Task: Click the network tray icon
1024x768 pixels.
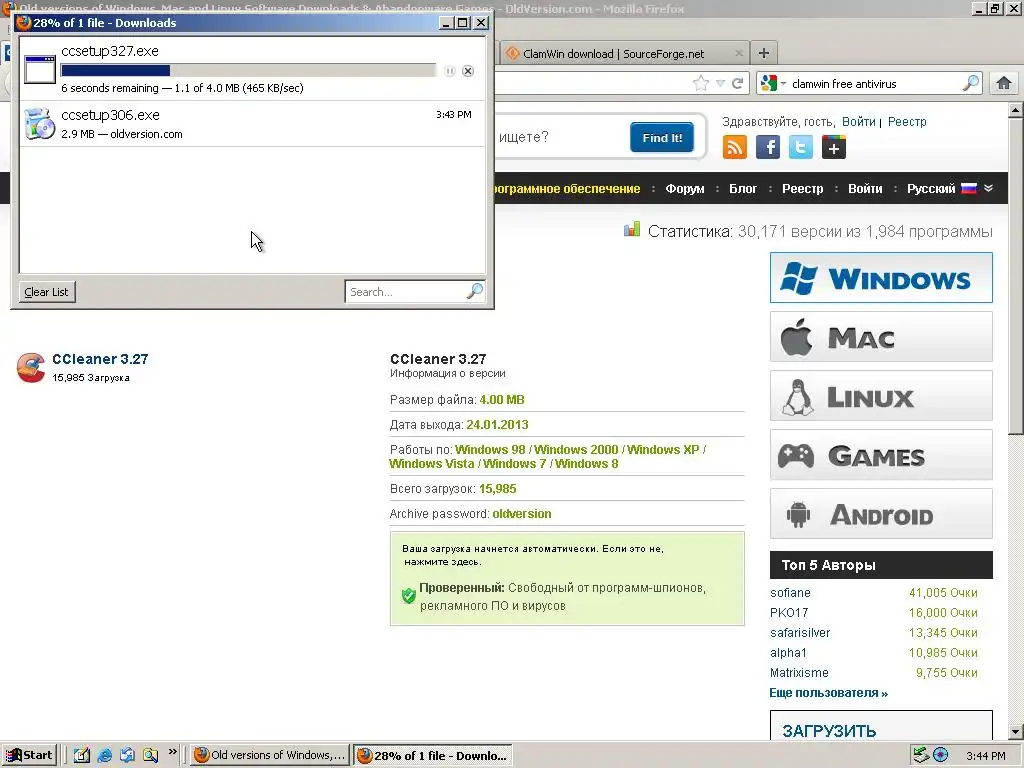Action: 921,755
